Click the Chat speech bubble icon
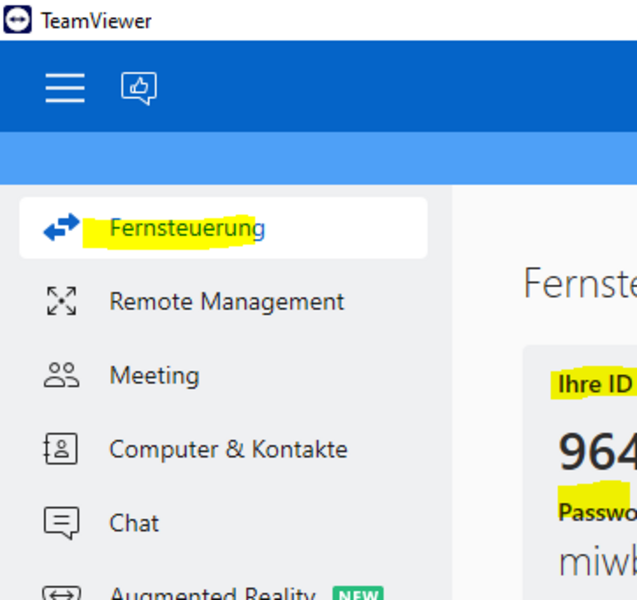637x600 pixels. 61,523
